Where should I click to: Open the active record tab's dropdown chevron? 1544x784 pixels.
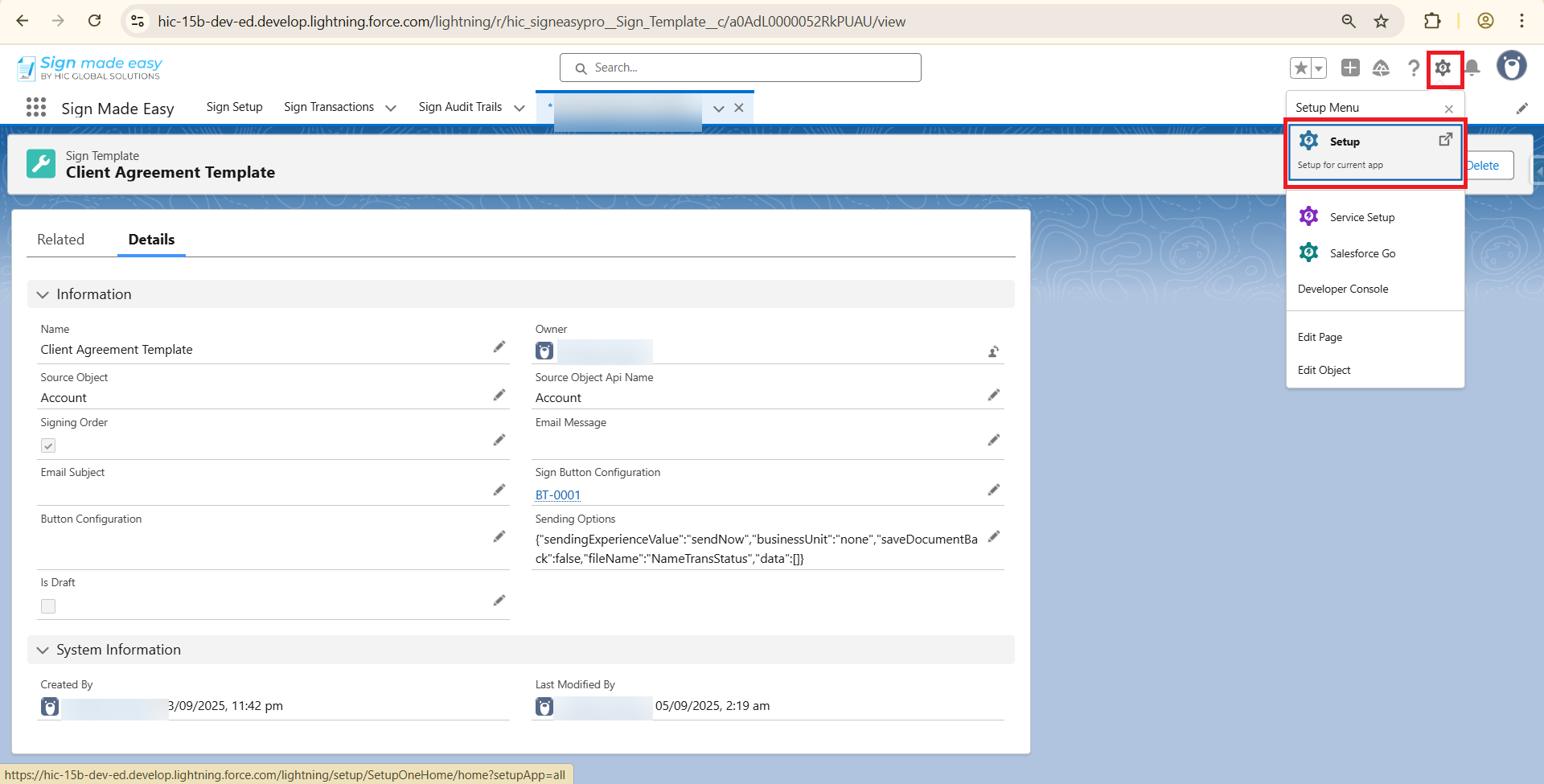coord(719,109)
